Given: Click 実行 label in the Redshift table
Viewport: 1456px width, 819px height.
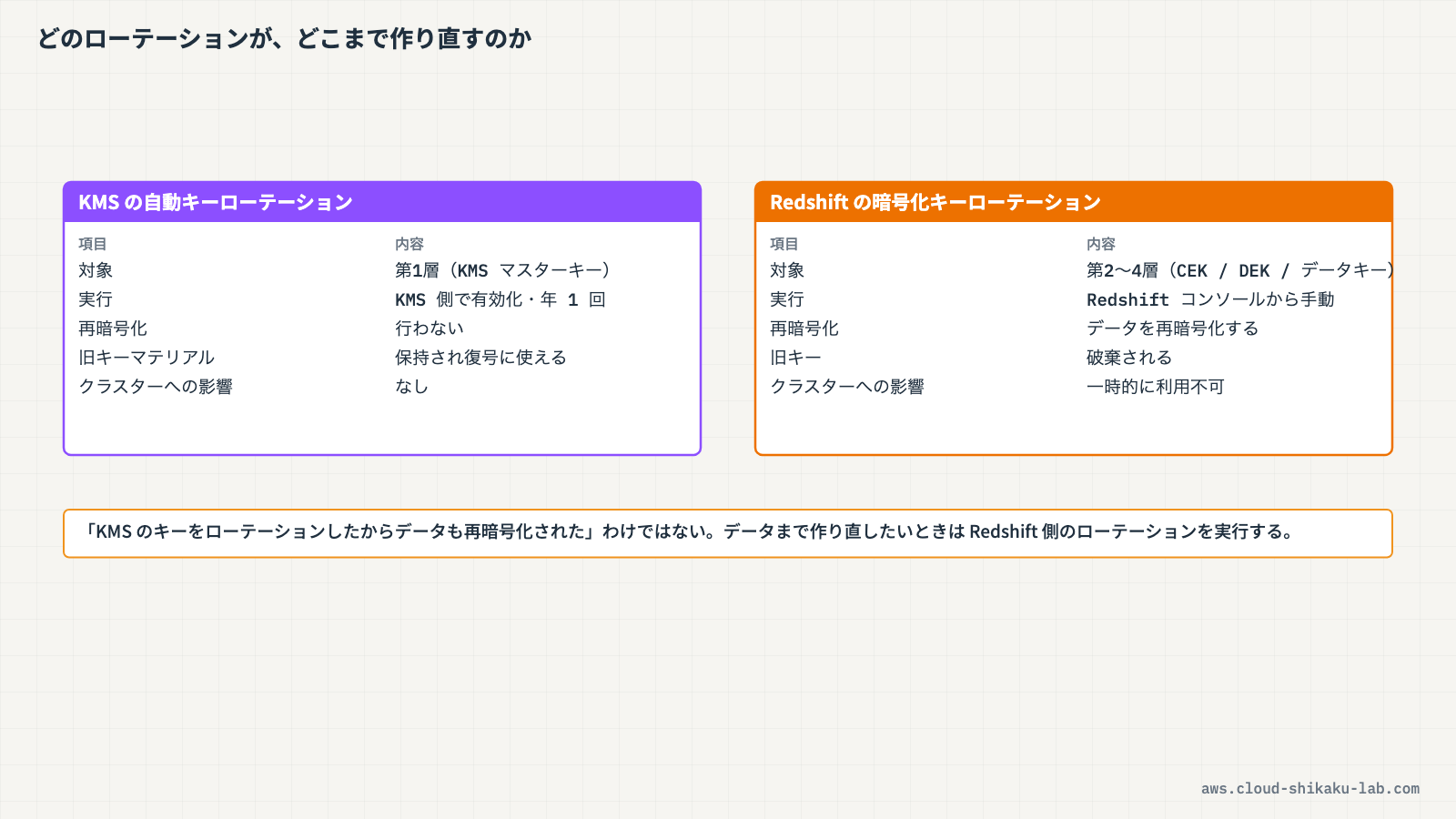Looking at the screenshot, I should [787, 299].
